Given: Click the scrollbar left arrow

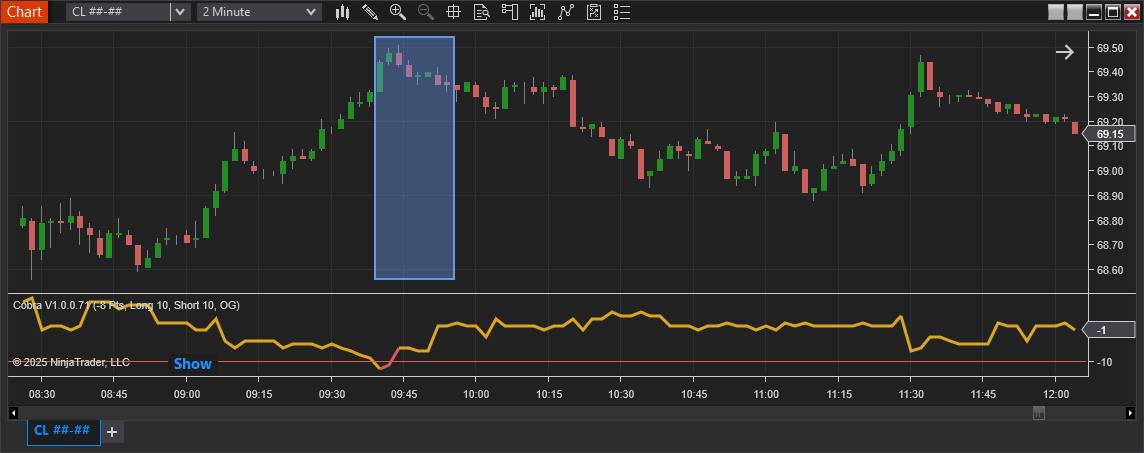Looking at the screenshot, I should (13, 413).
